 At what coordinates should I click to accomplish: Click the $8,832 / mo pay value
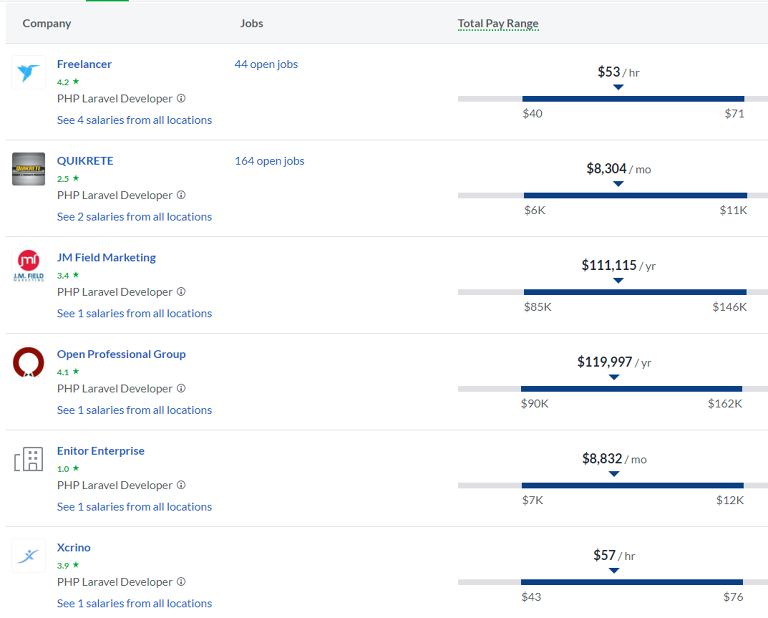click(614, 459)
